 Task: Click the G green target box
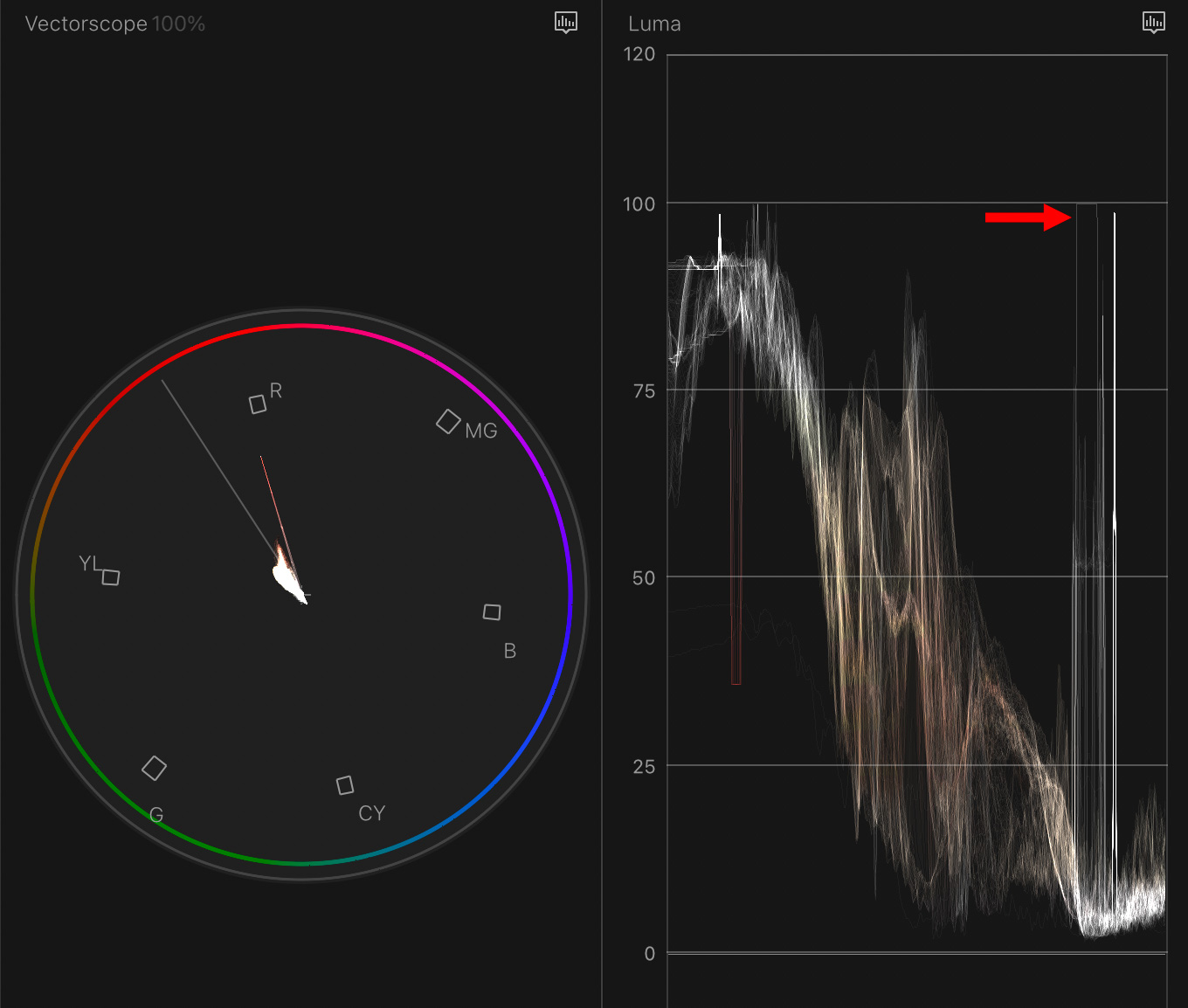pyautogui.click(x=155, y=768)
